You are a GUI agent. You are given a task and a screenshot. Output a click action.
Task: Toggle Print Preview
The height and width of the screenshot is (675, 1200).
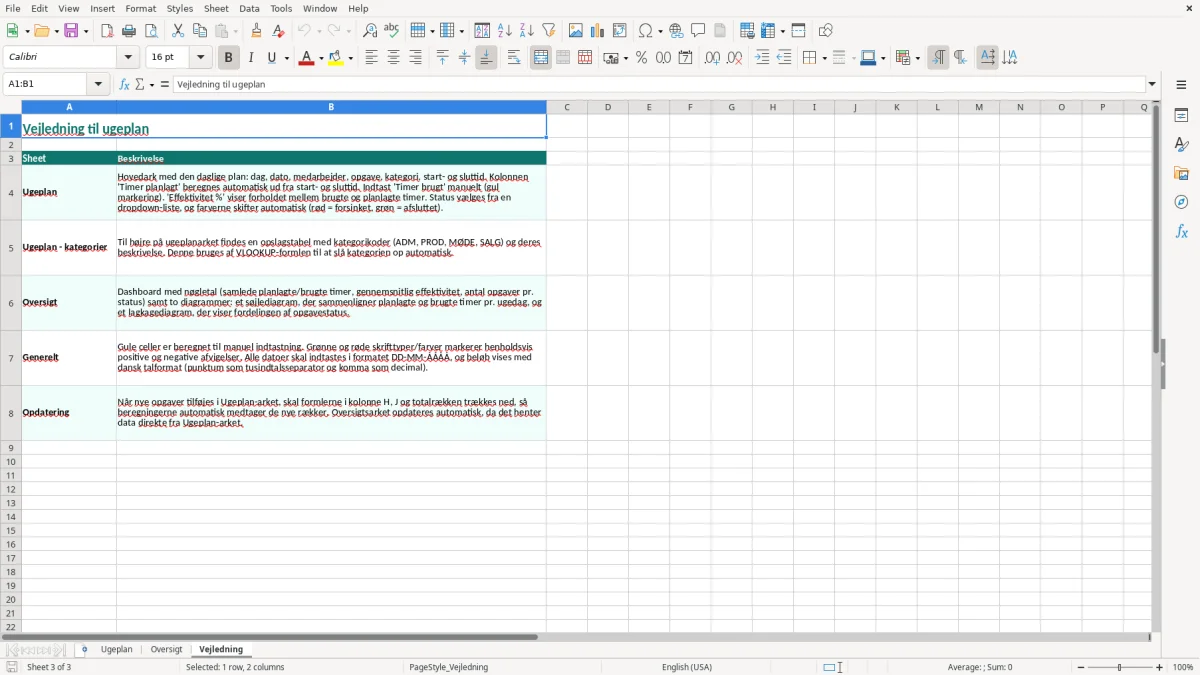pos(151,31)
